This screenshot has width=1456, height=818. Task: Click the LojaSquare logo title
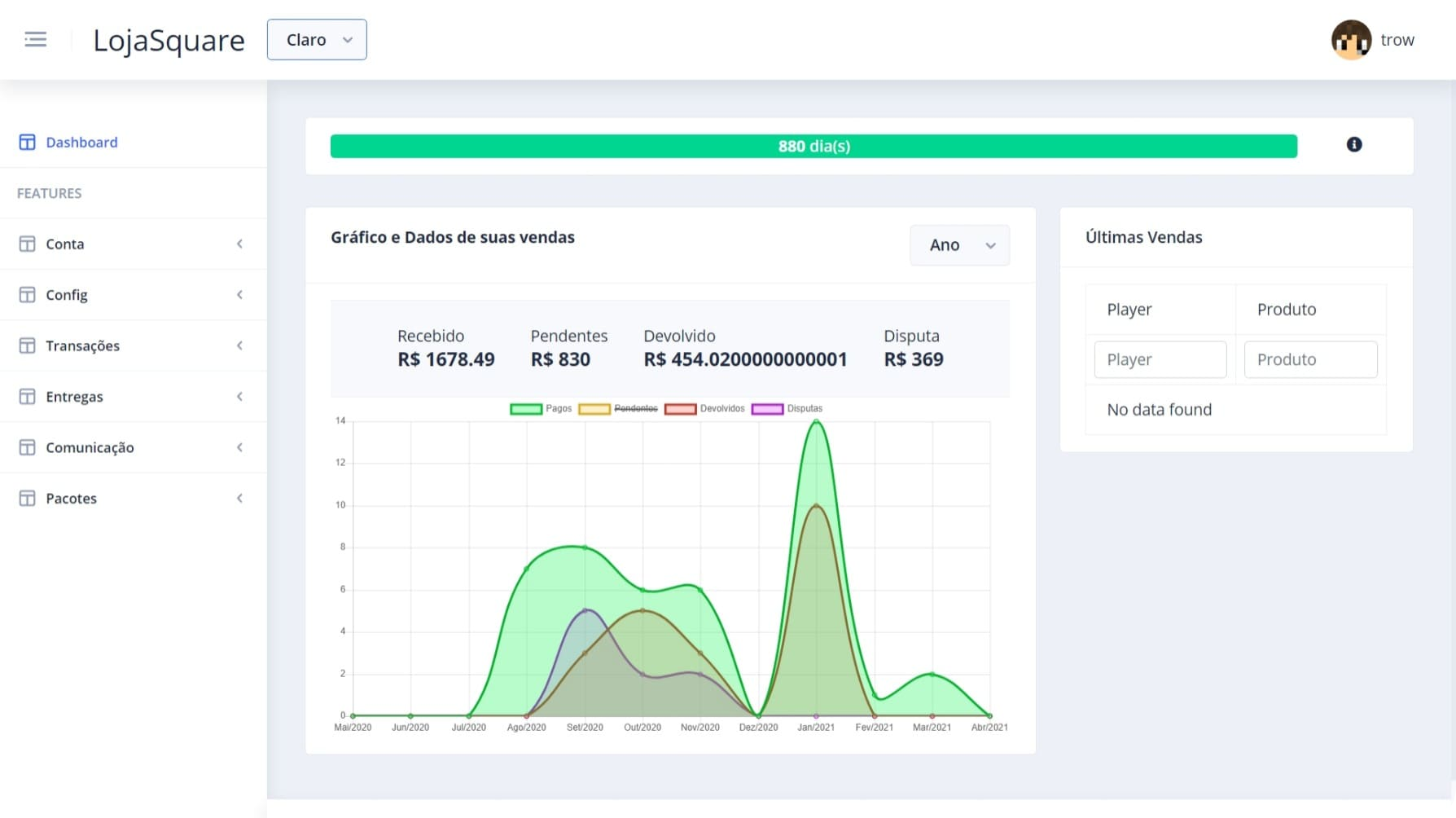click(x=169, y=40)
